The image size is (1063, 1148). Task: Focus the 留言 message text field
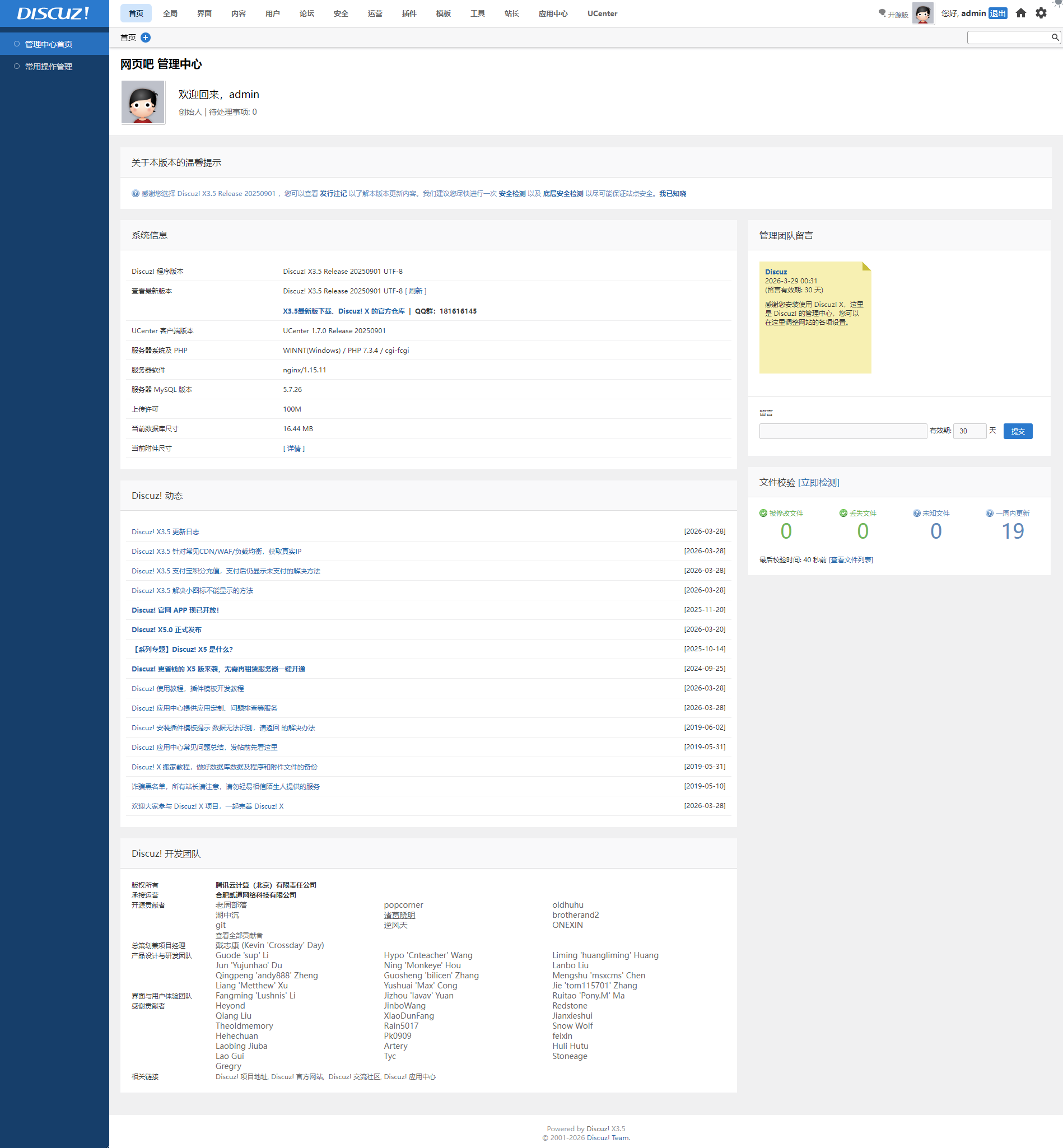pyautogui.click(x=843, y=431)
